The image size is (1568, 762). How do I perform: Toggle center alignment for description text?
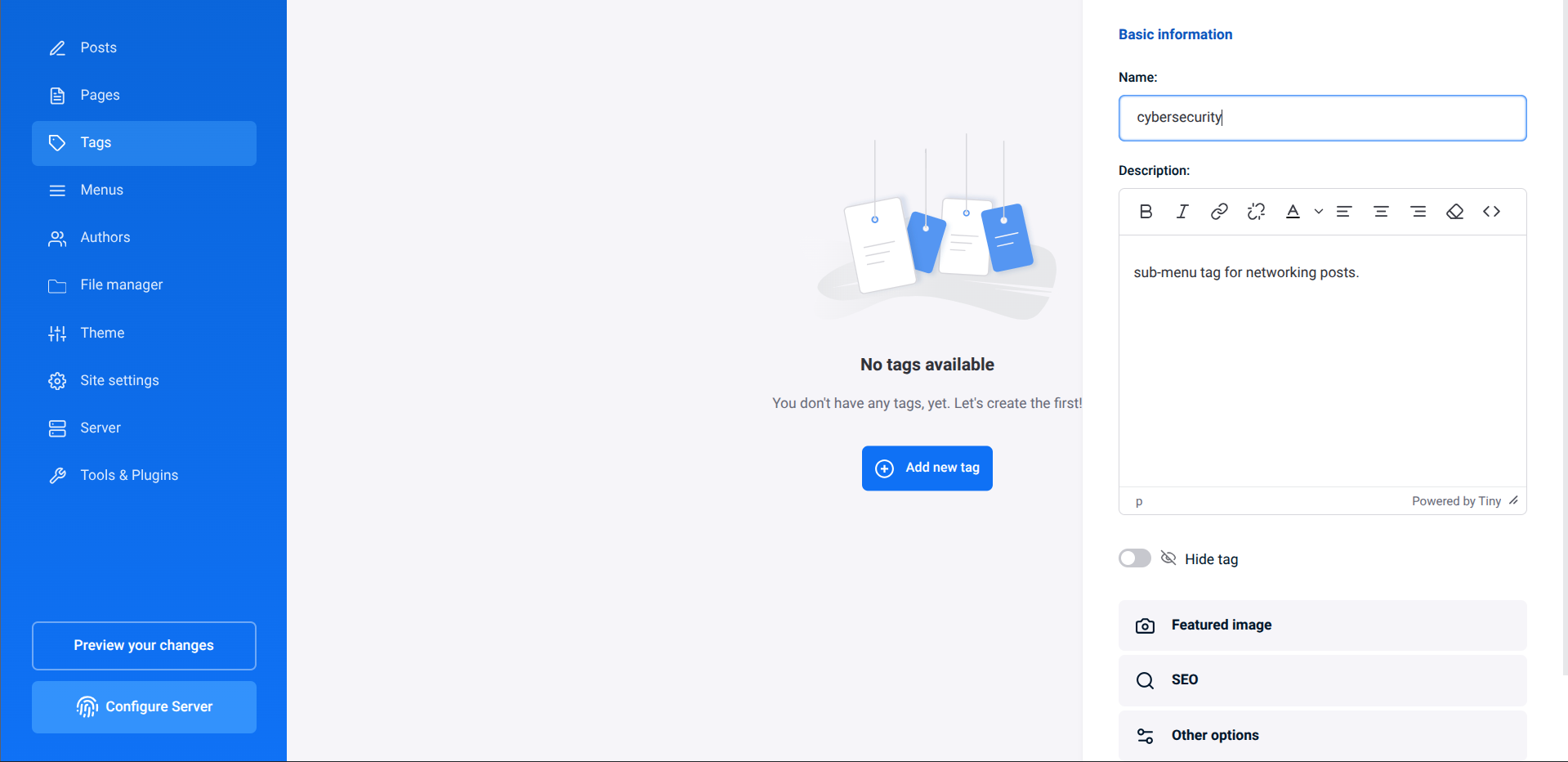pos(1381,211)
